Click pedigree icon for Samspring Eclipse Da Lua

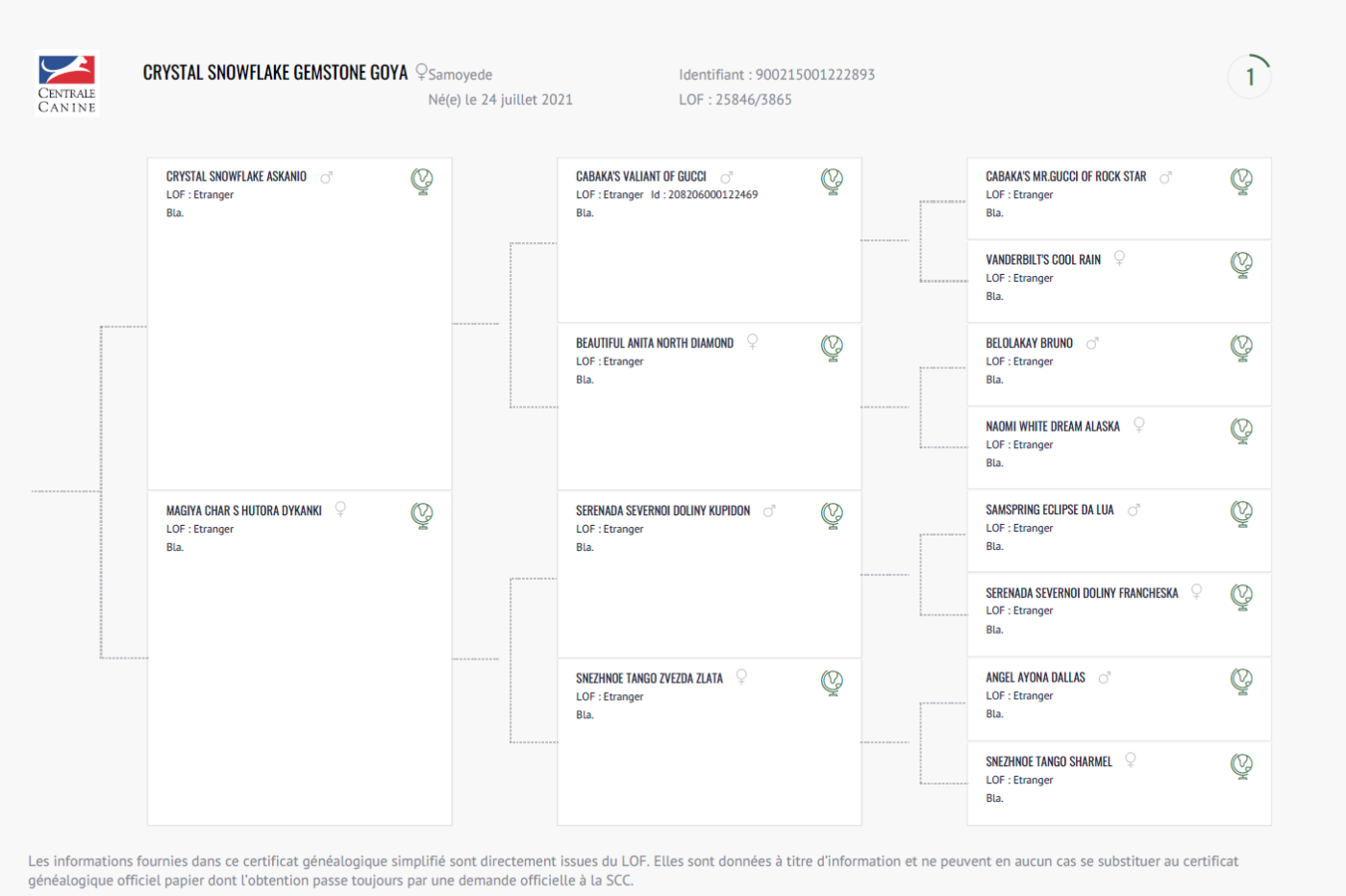click(x=1241, y=514)
